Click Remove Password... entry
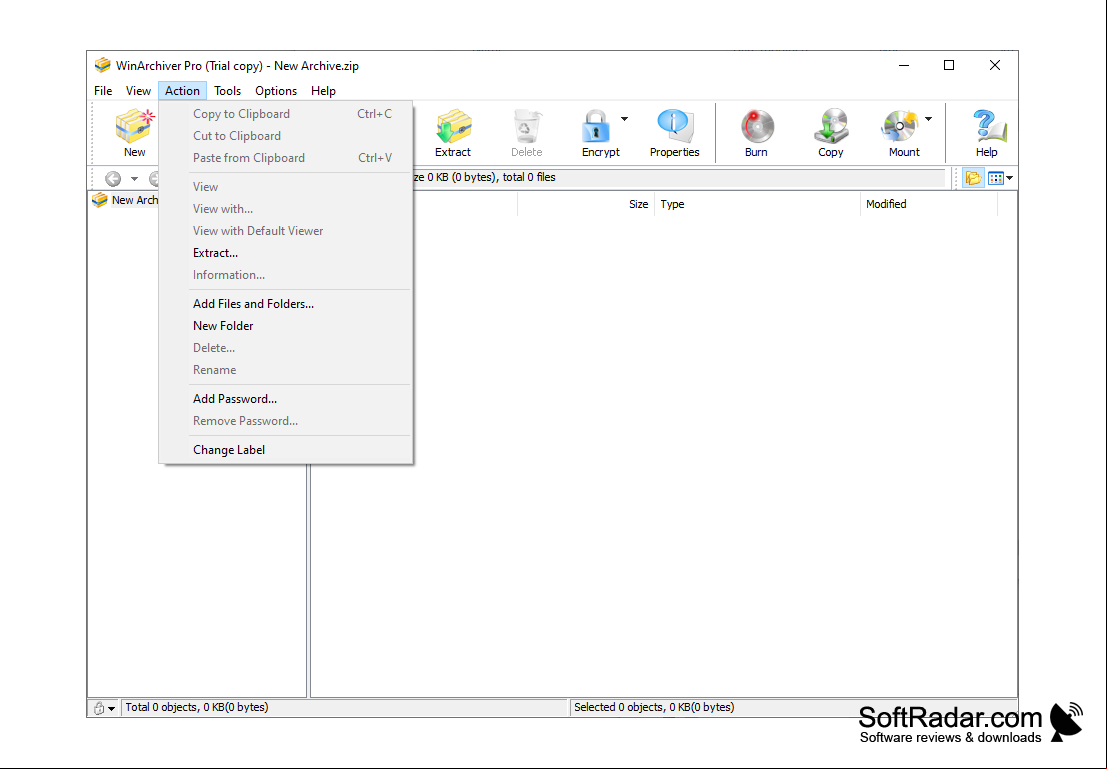 click(x=285, y=421)
